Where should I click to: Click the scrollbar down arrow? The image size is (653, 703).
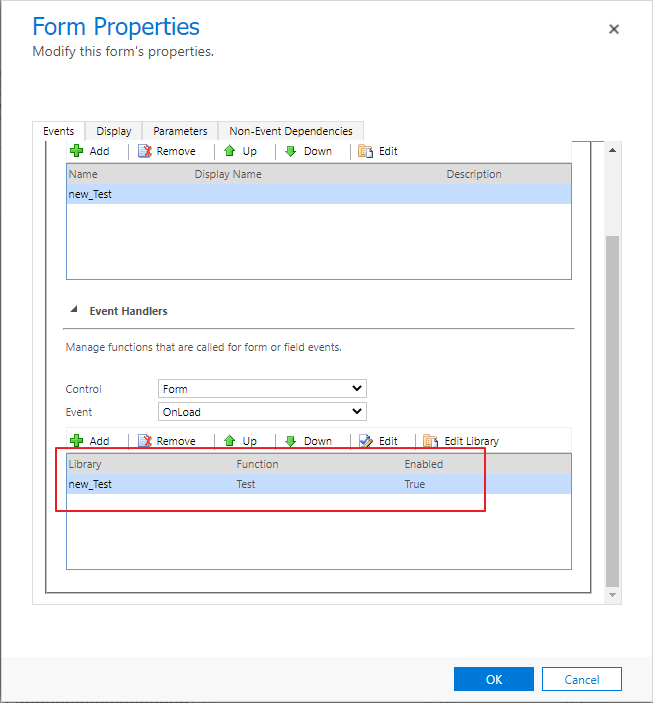[x=613, y=595]
